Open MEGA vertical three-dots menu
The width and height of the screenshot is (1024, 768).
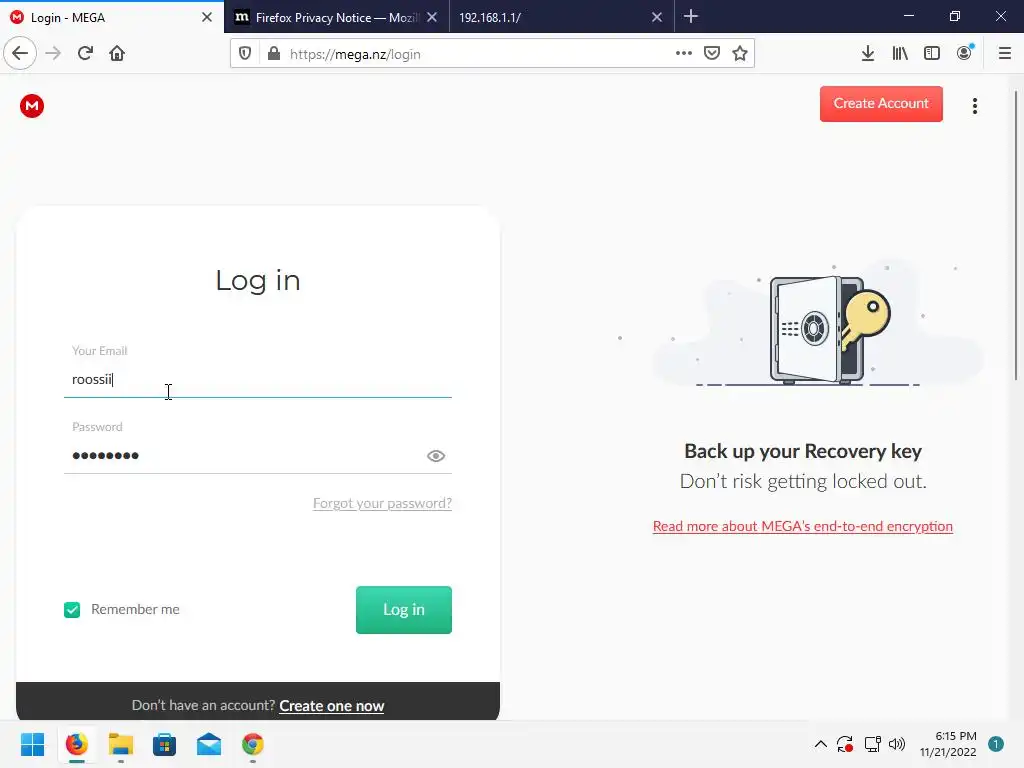974,106
